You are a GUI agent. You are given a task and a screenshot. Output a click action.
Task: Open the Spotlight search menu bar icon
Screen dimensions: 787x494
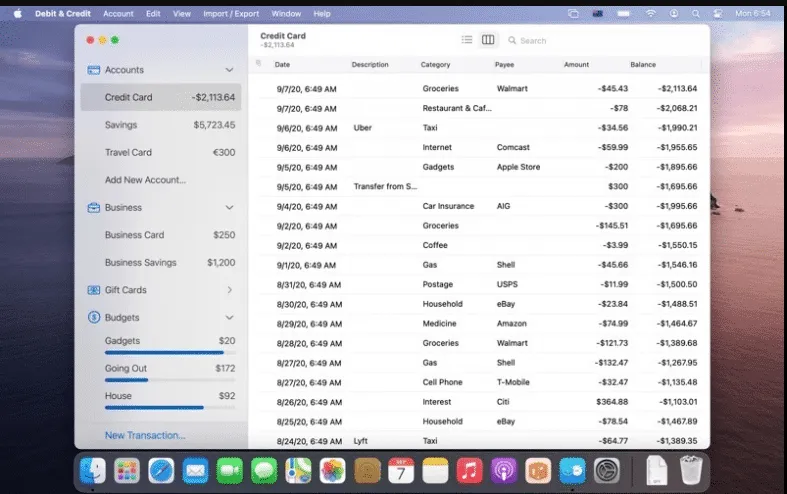point(696,14)
